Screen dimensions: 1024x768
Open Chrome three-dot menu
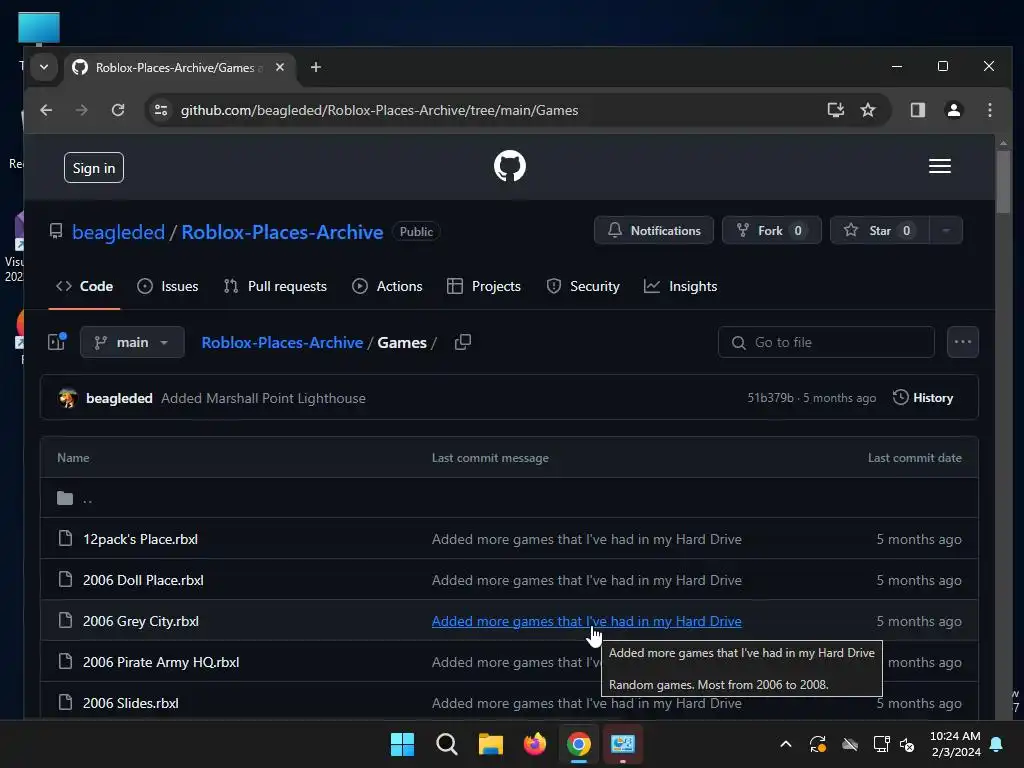[990, 110]
